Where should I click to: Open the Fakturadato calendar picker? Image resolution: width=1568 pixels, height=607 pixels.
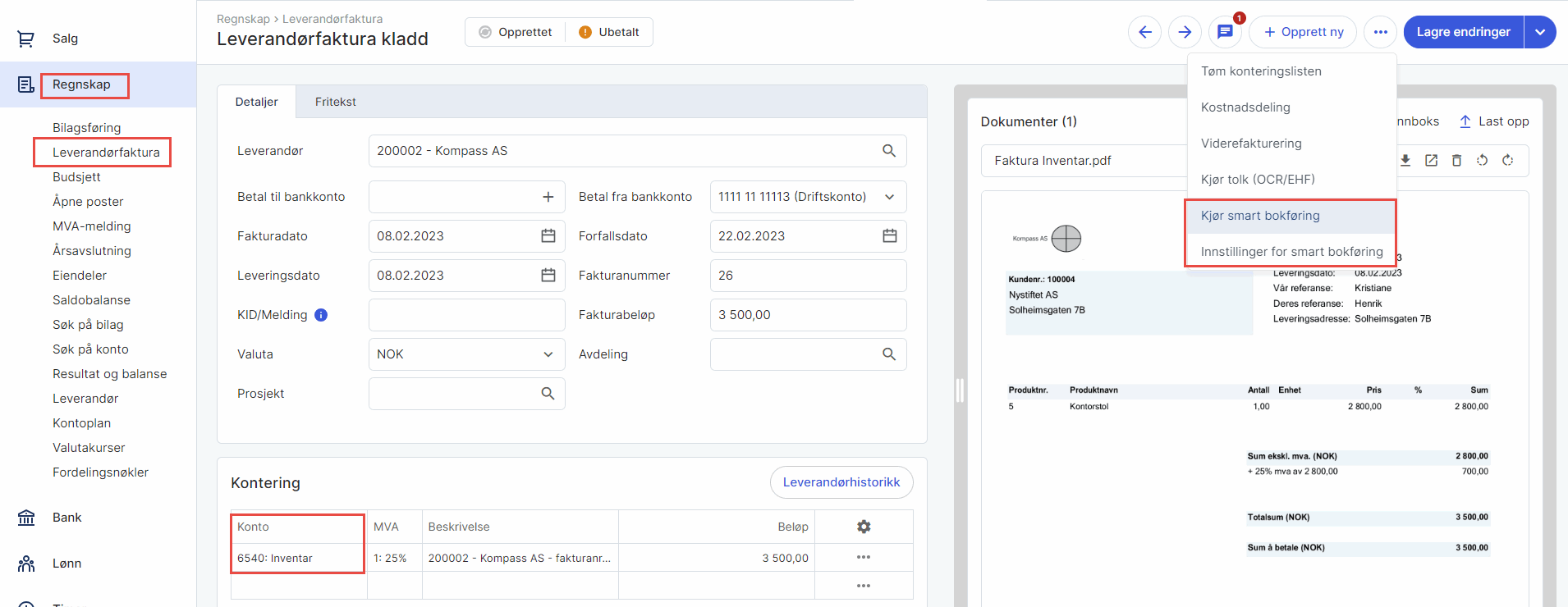pos(548,236)
